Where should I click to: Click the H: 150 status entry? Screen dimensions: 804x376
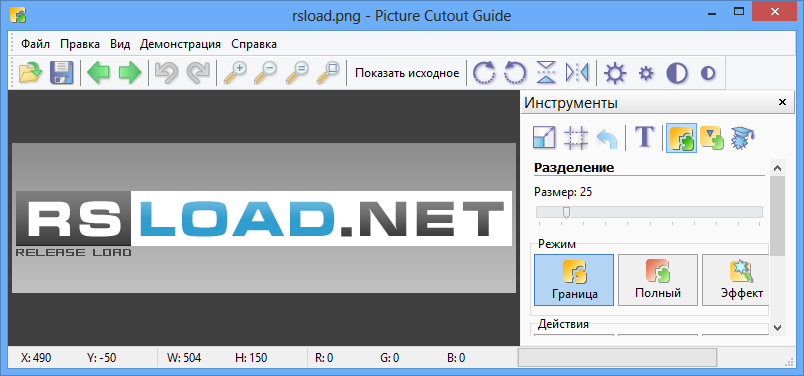click(251, 358)
